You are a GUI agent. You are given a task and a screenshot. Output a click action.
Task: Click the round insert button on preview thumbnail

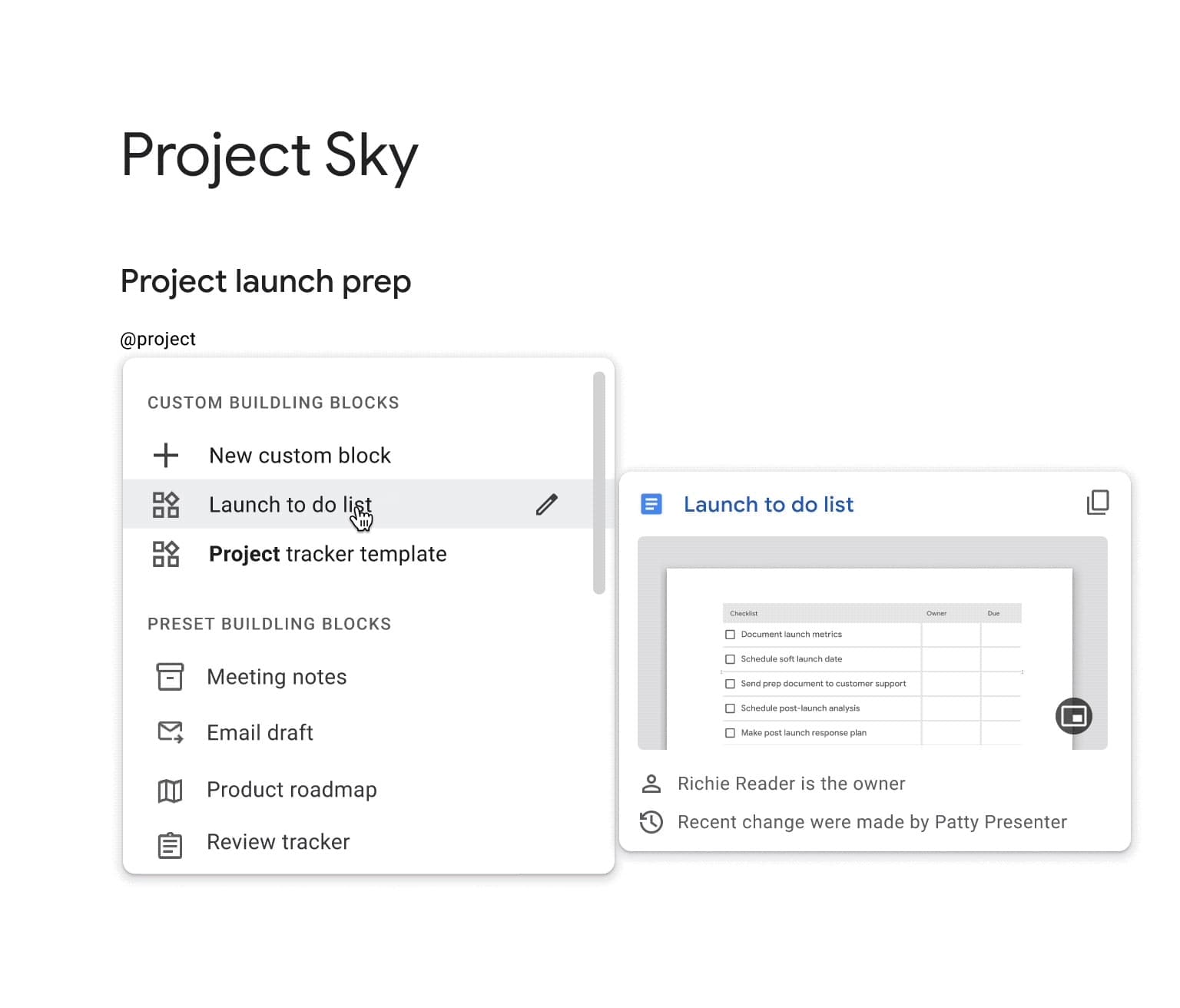pyautogui.click(x=1073, y=716)
